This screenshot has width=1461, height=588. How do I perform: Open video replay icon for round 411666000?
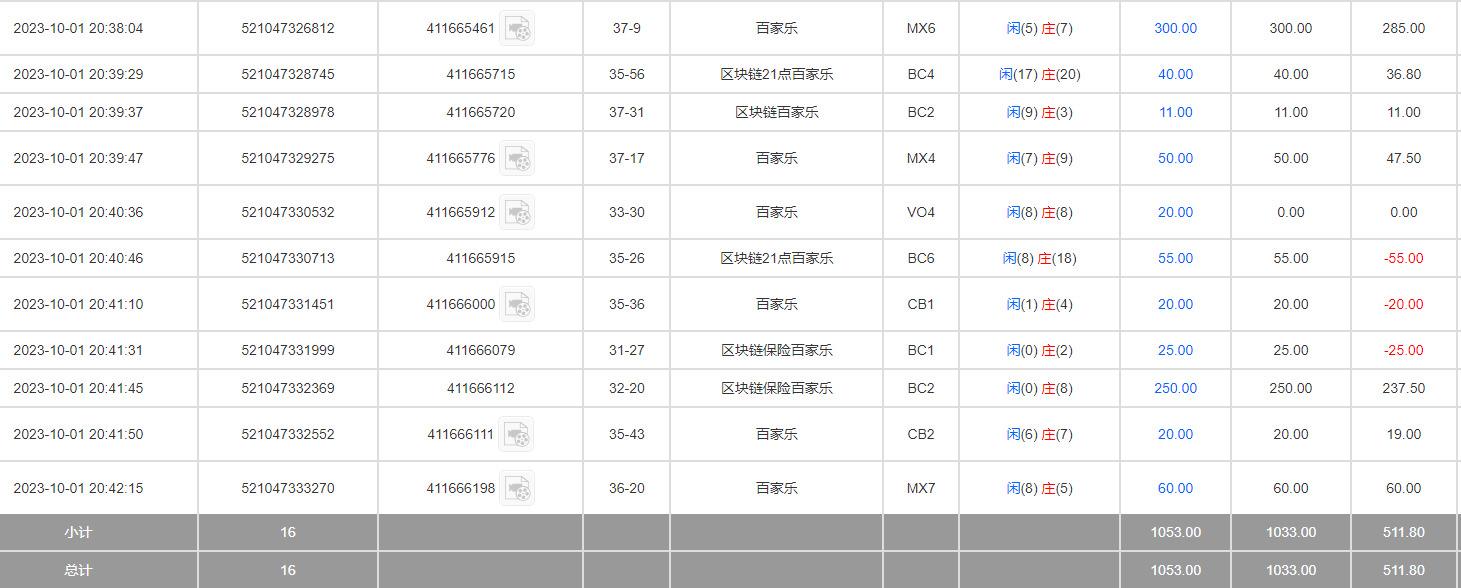517,304
